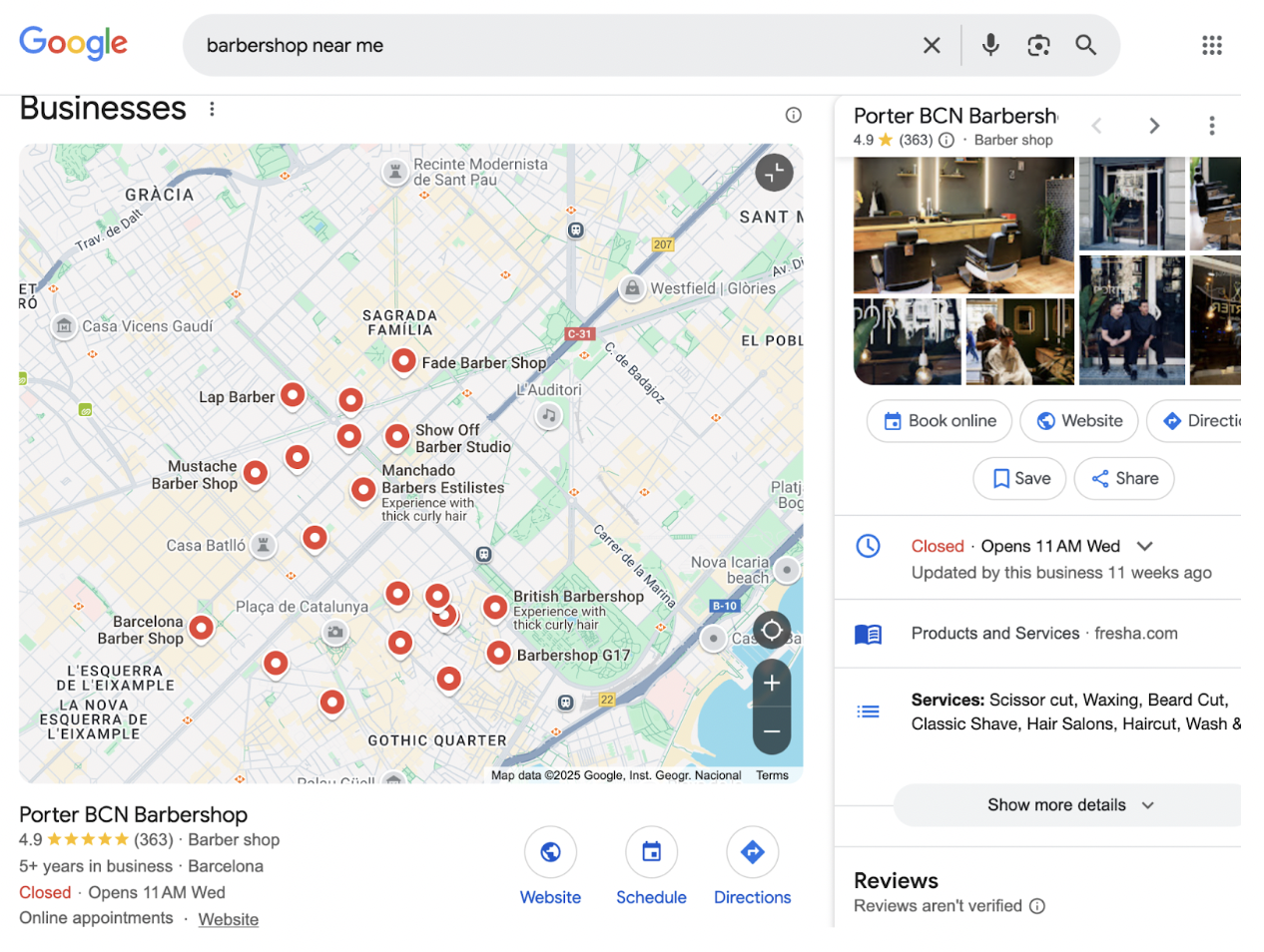Go to the next business with the right arrow
Viewport: 1264px width, 952px height.
1154,125
